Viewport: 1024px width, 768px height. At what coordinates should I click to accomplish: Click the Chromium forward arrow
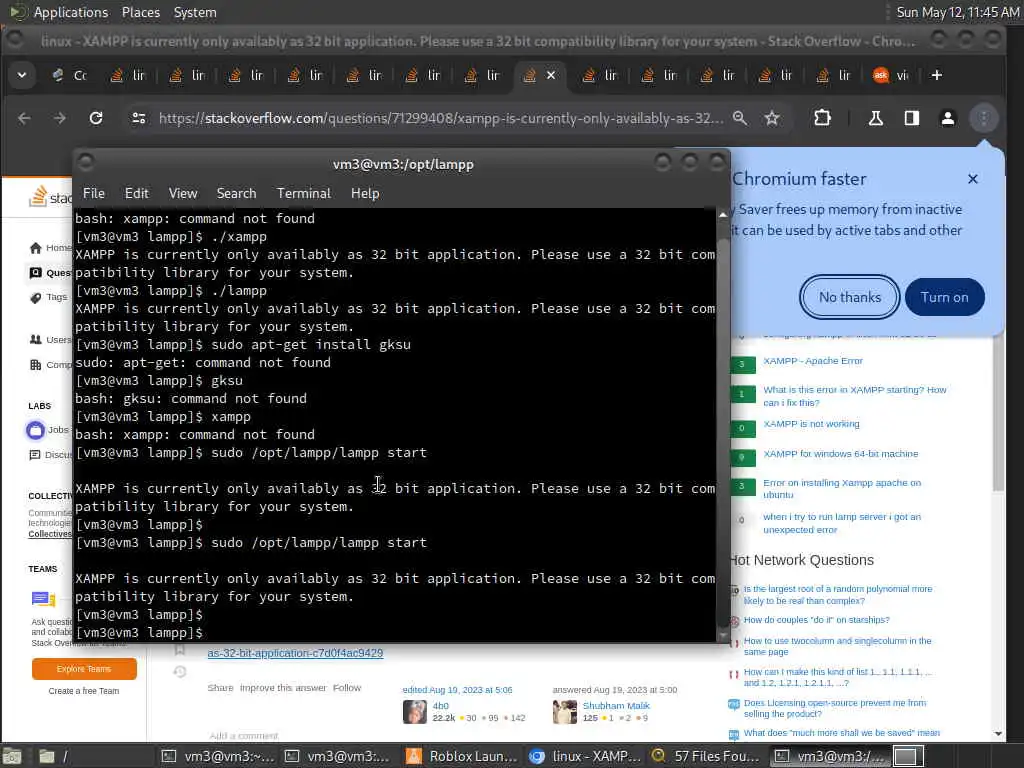pyautogui.click(x=59, y=118)
